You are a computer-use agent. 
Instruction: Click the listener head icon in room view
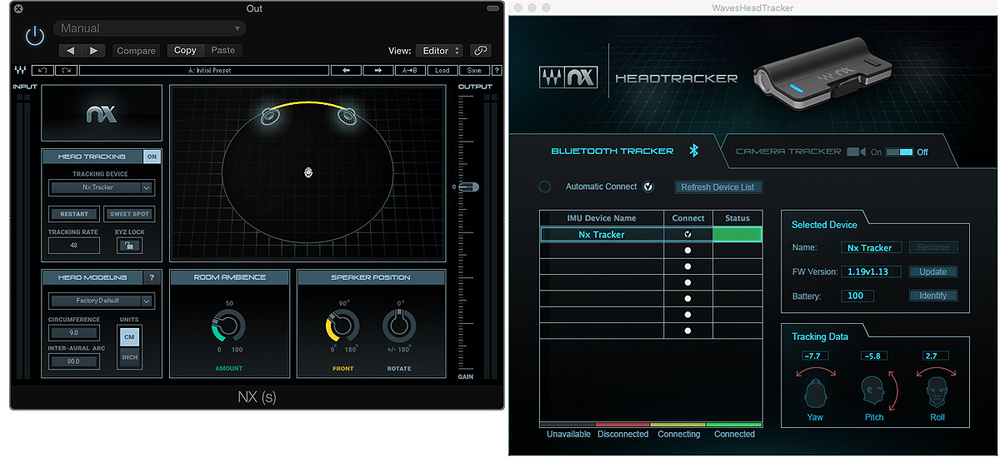tap(309, 172)
